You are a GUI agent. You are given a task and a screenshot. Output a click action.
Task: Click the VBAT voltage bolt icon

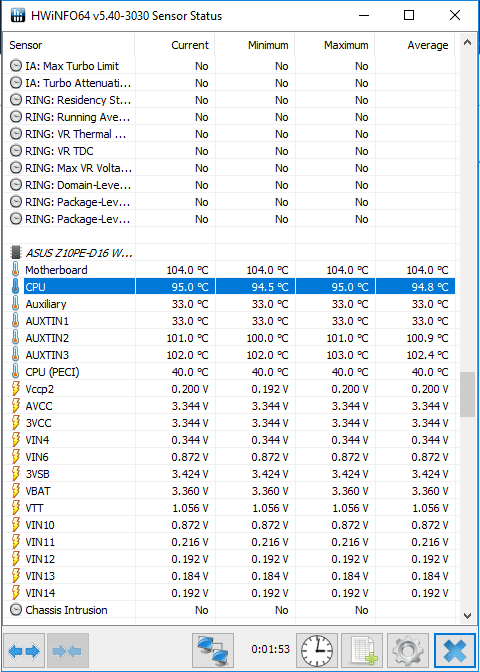pos(16,491)
